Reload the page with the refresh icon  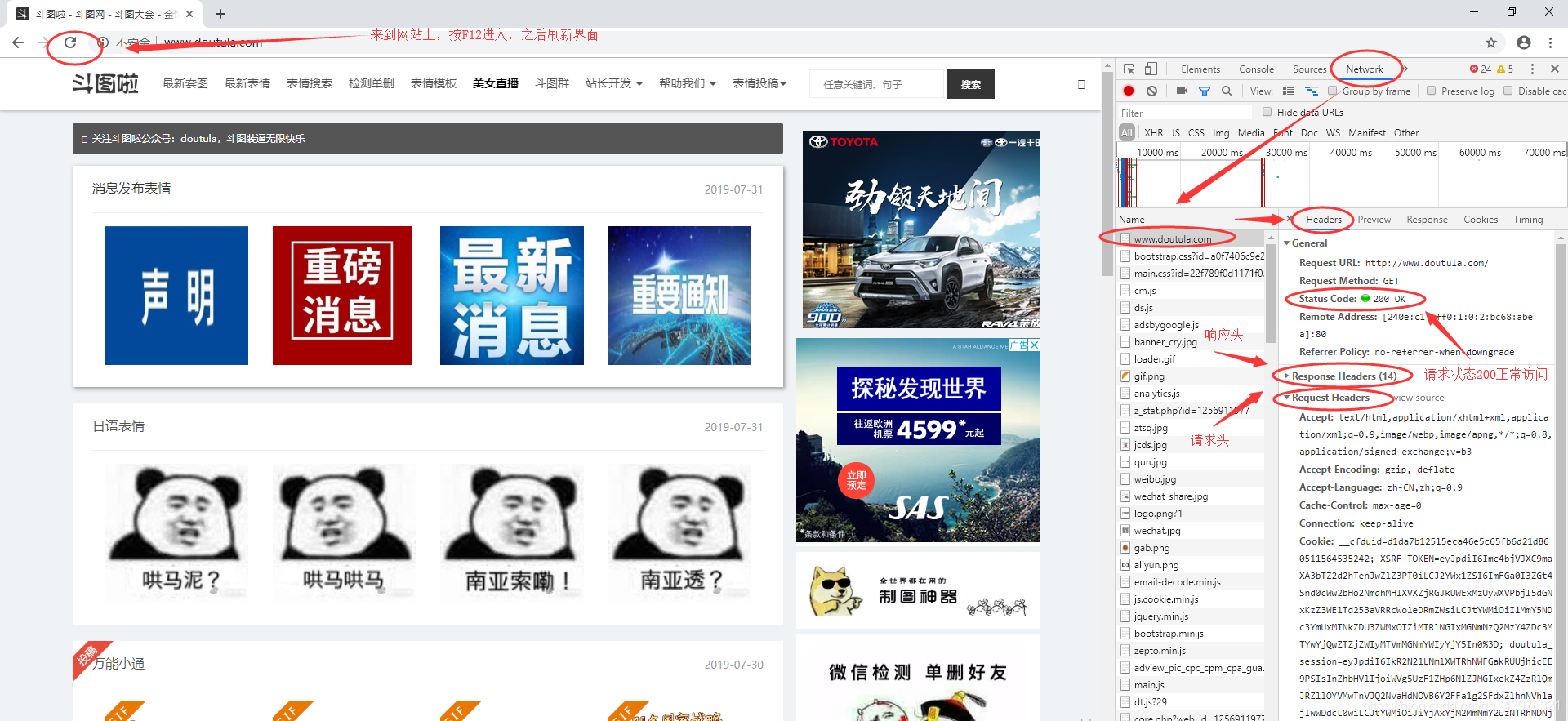[70, 42]
